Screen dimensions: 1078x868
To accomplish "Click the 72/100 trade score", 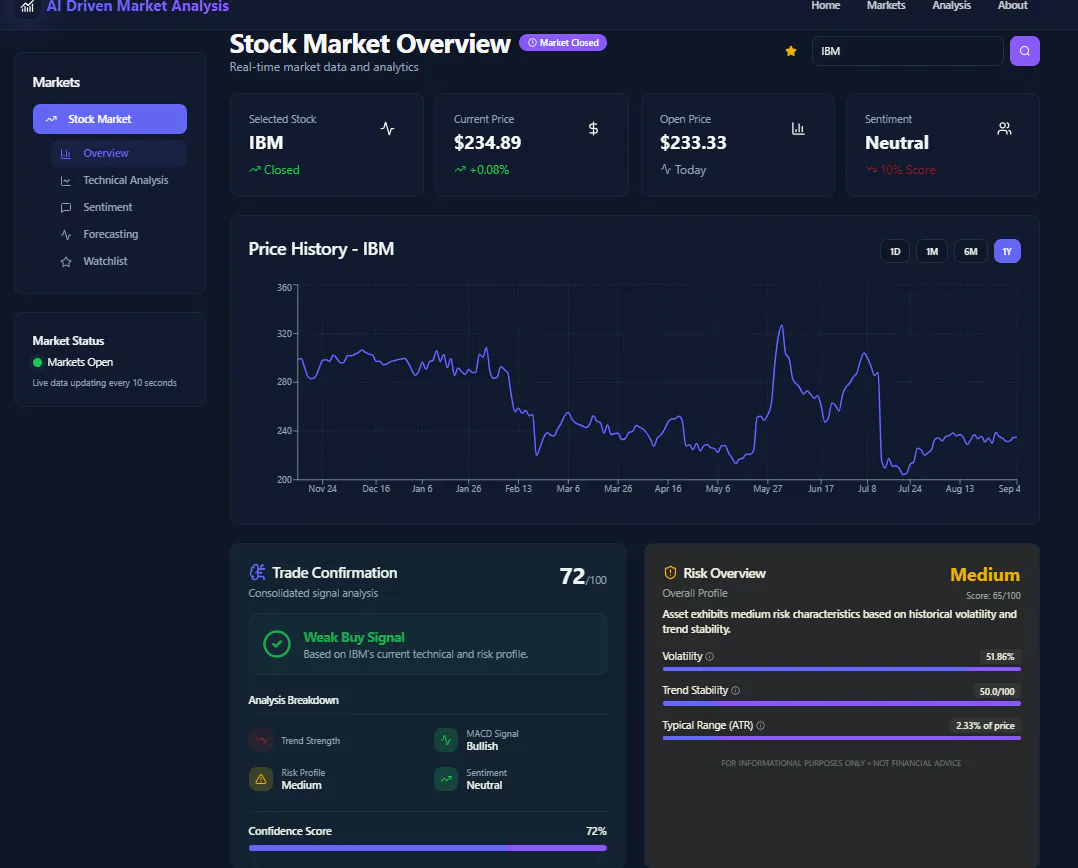I will pyautogui.click(x=583, y=576).
